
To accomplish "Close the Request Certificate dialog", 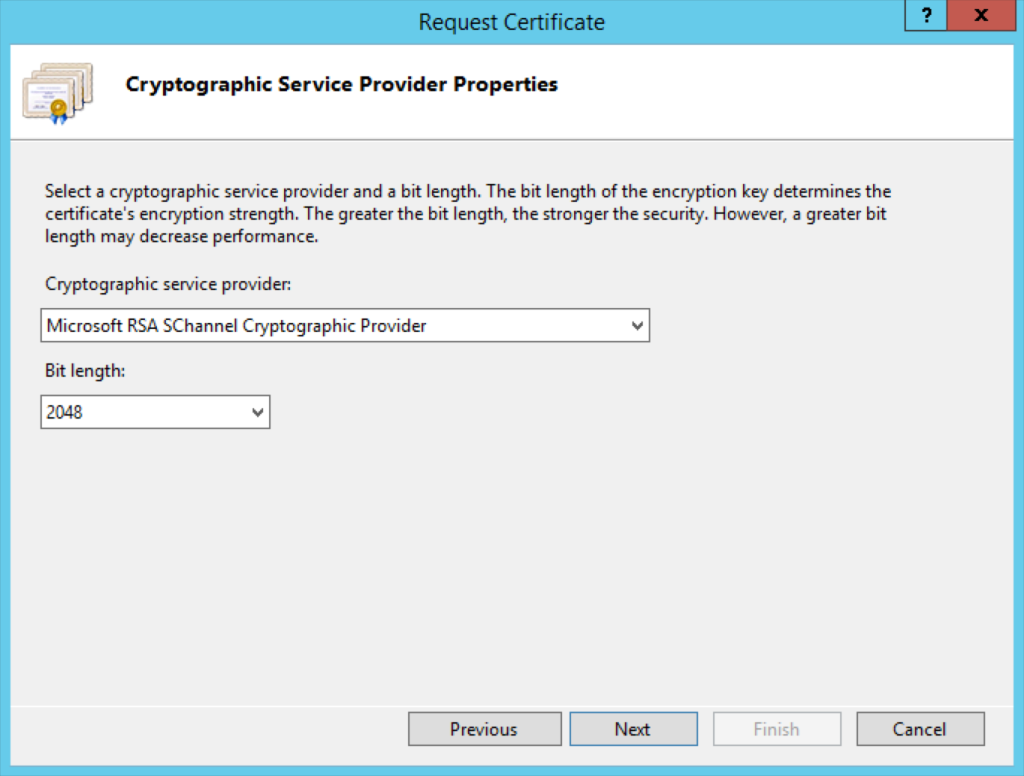I will point(980,16).
